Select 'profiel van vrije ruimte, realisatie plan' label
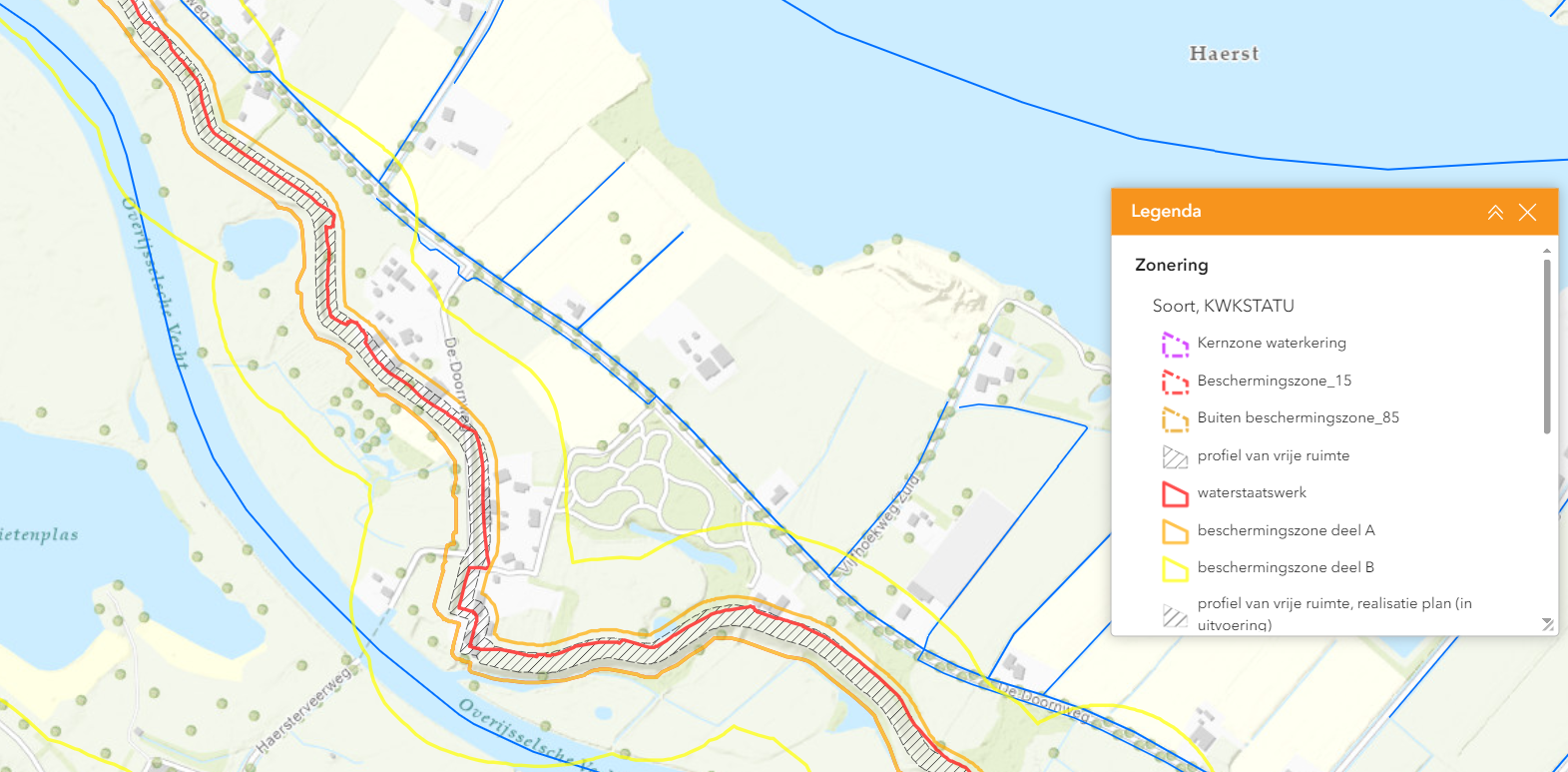Image resolution: width=1568 pixels, height=772 pixels. pyautogui.click(x=1334, y=613)
